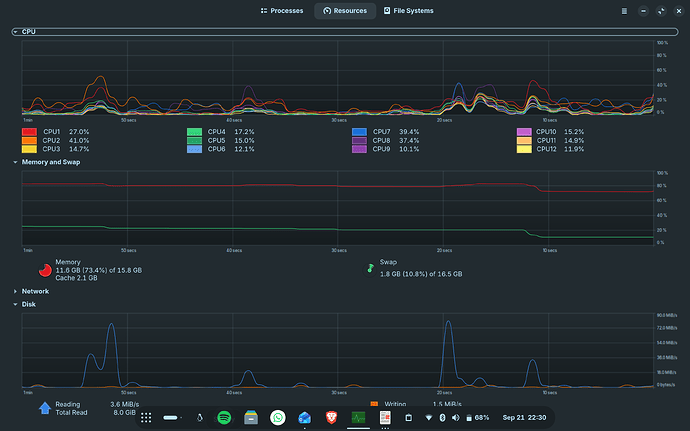Click the Swap 1.8 GB usage text
This screenshot has width=690, height=431.
[421, 274]
